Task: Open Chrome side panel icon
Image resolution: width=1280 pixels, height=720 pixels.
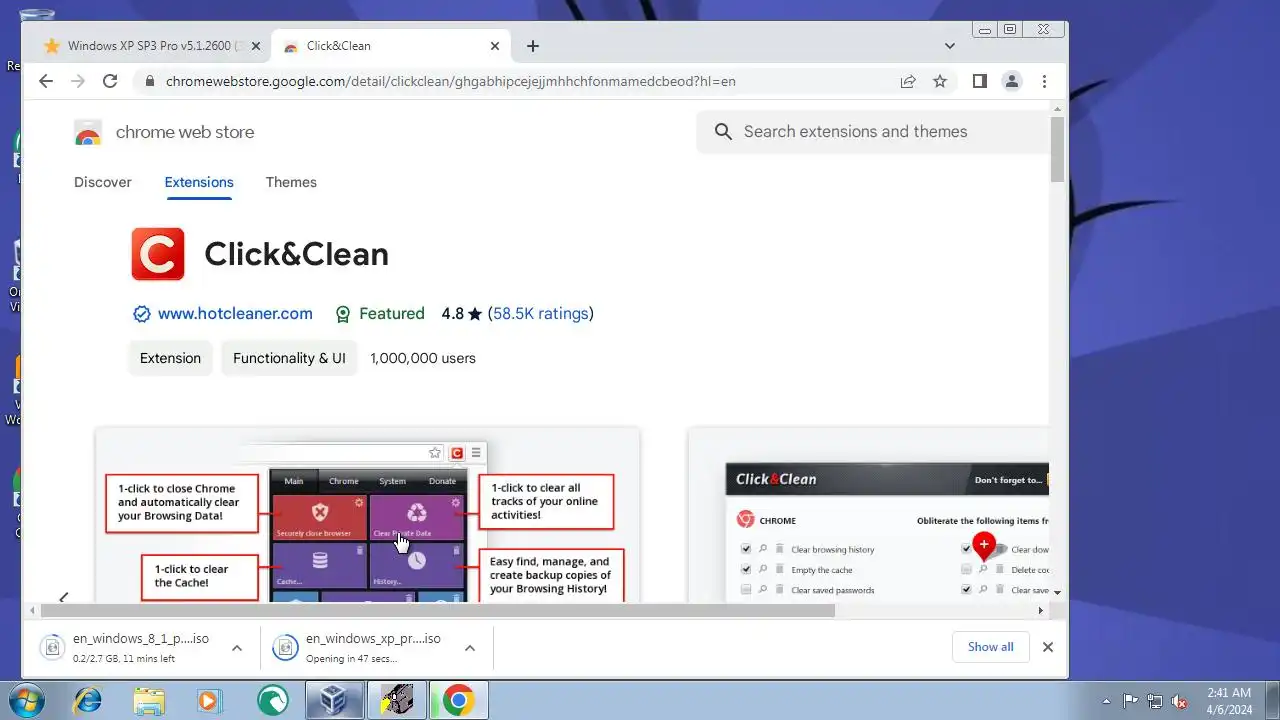Action: (x=980, y=81)
